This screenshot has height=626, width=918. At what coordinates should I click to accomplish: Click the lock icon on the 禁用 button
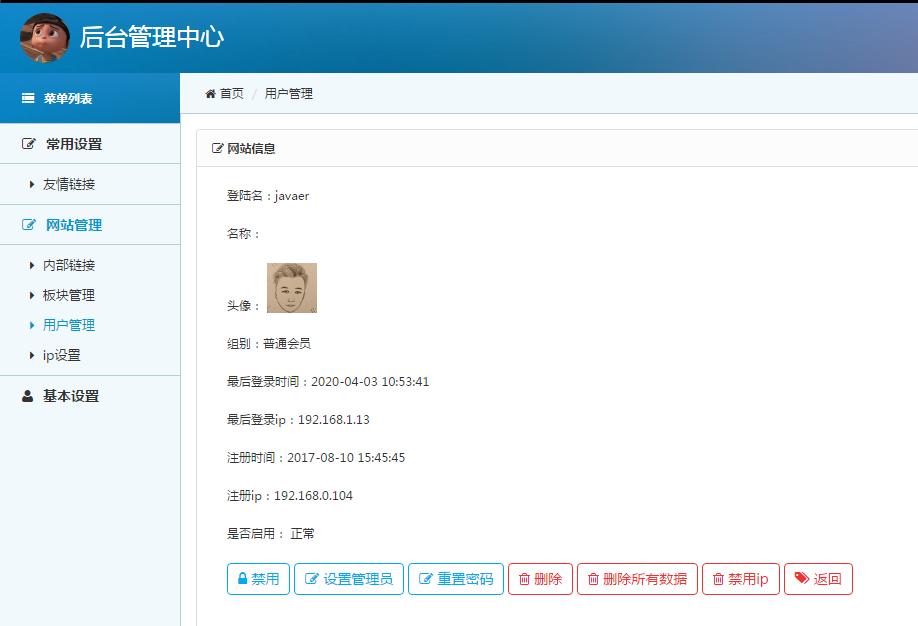tap(243, 578)
